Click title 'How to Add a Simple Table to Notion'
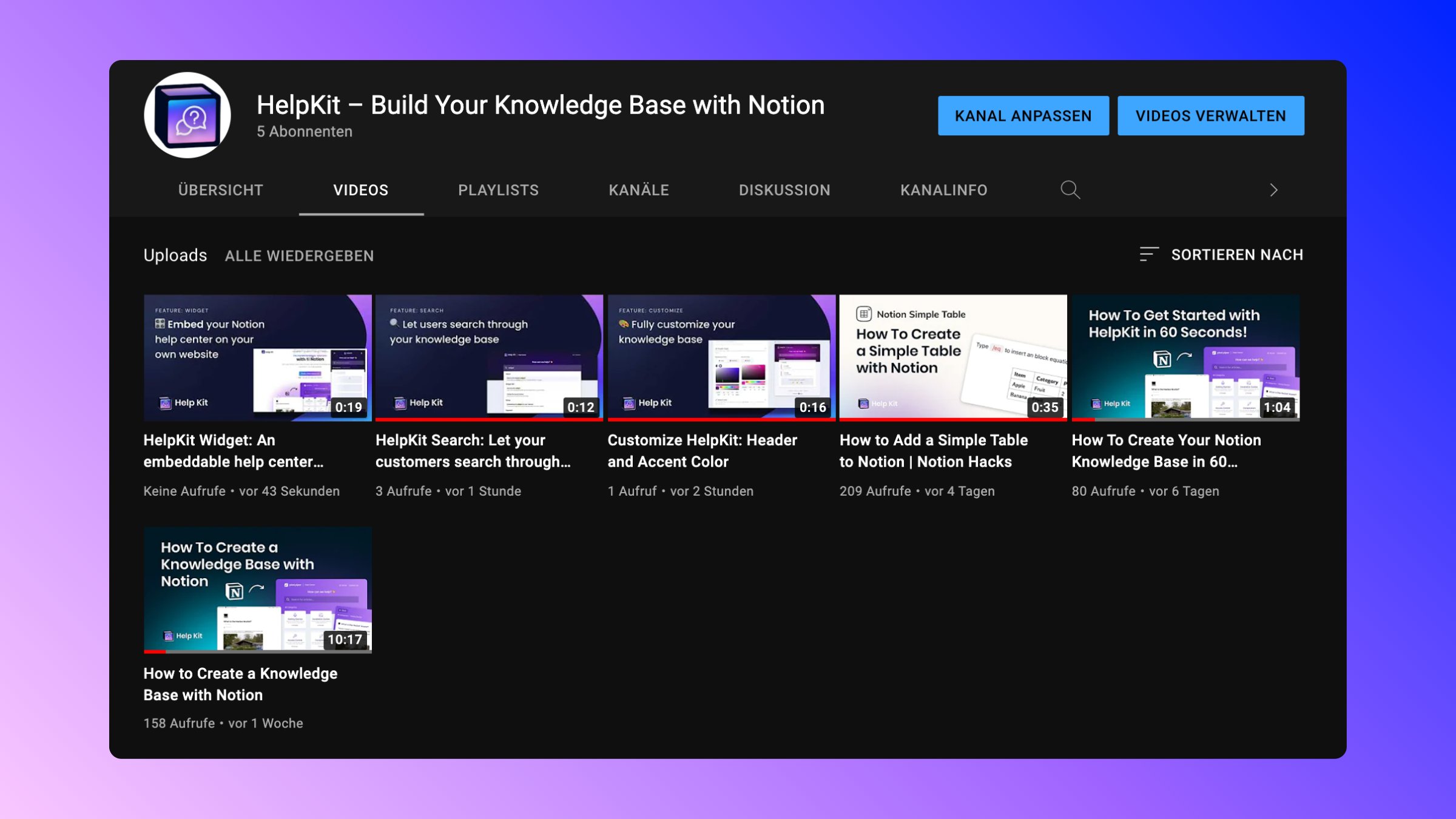1456x819 pixels. point(934,451)
